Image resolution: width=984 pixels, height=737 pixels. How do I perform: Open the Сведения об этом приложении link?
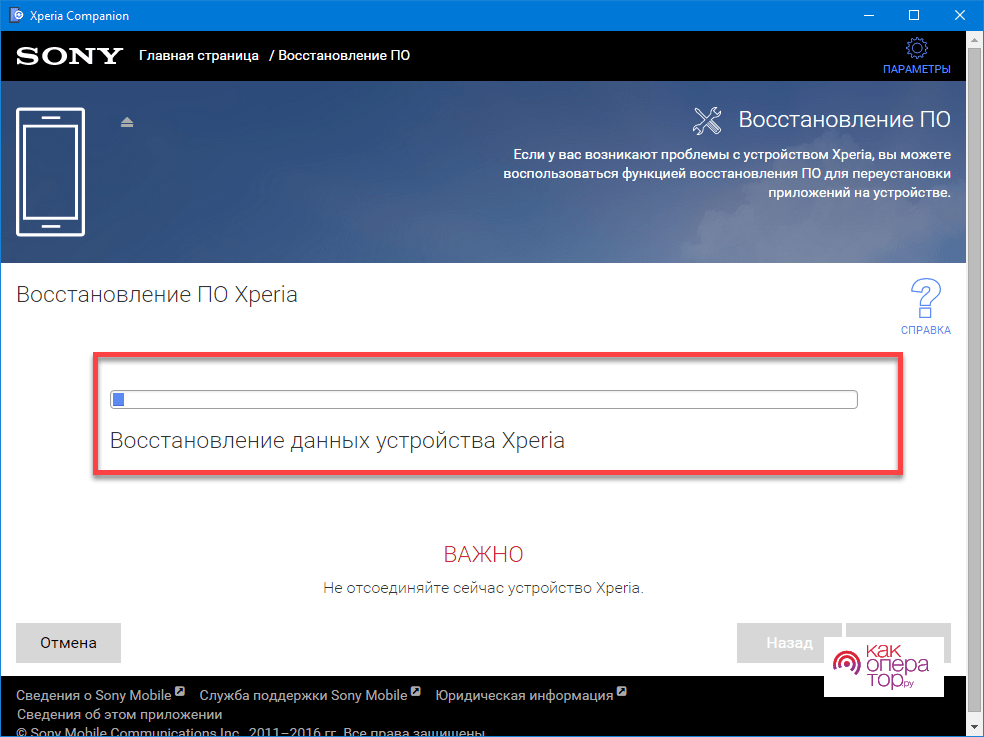coord(119,715)
